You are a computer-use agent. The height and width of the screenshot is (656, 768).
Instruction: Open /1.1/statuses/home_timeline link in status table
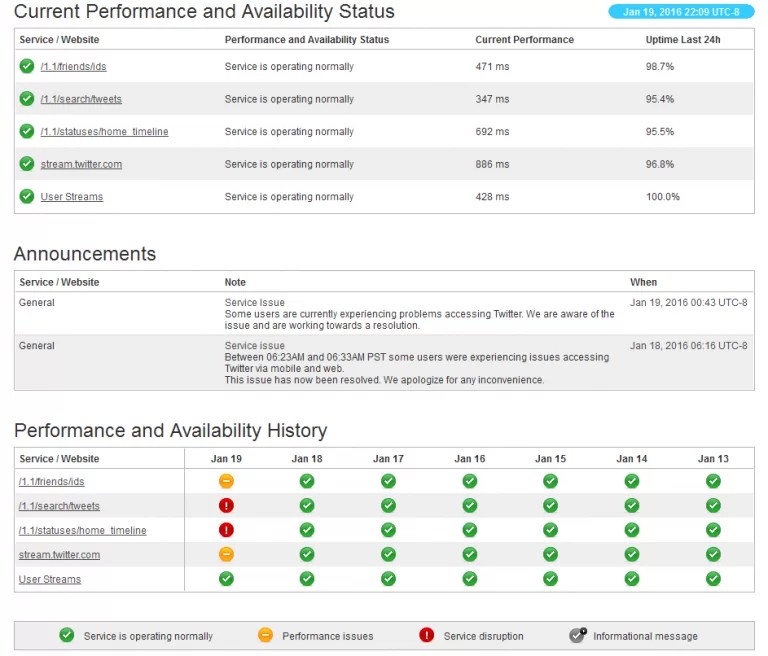click(104, 132)
